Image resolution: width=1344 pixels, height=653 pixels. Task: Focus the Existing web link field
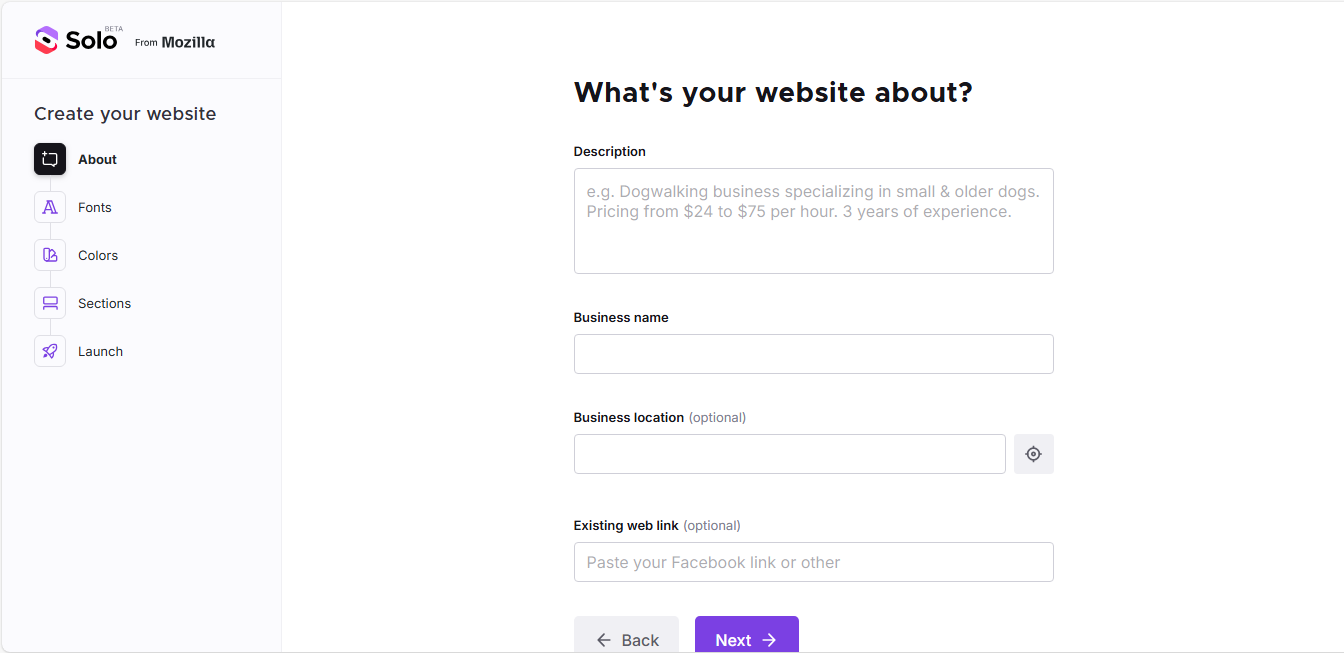[x=813, y=562]
